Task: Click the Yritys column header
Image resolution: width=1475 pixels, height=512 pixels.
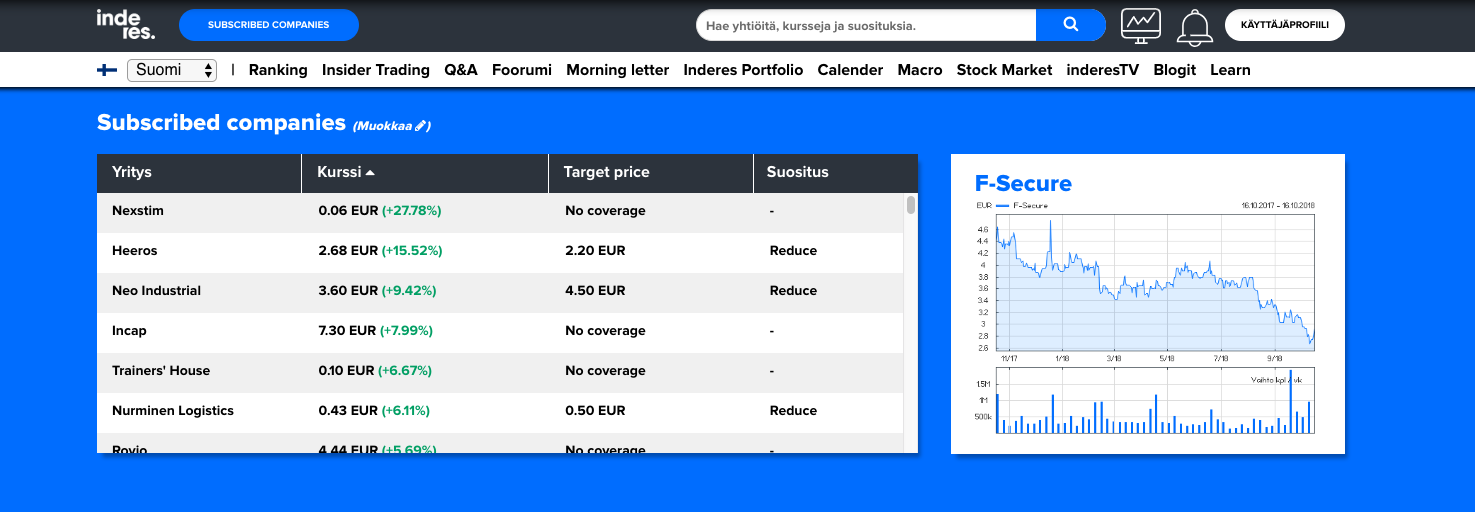Action: point(132,173)
